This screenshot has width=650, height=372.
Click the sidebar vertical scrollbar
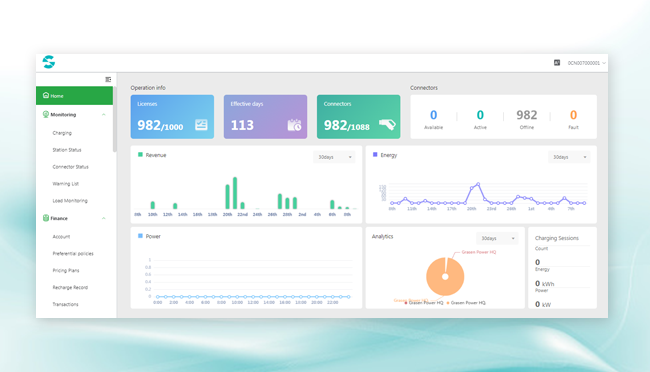pos(114,119)
